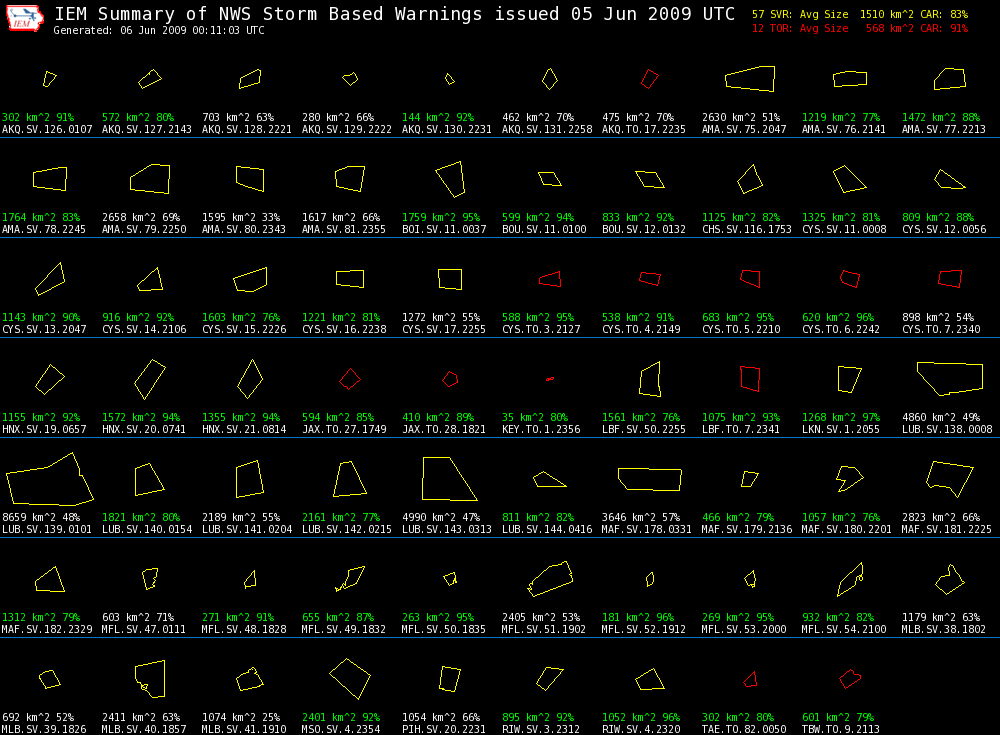1000x735 pixels.
Task: Select the MSO.SV.4.2354 polygon
Action: (x=349, y=679)
